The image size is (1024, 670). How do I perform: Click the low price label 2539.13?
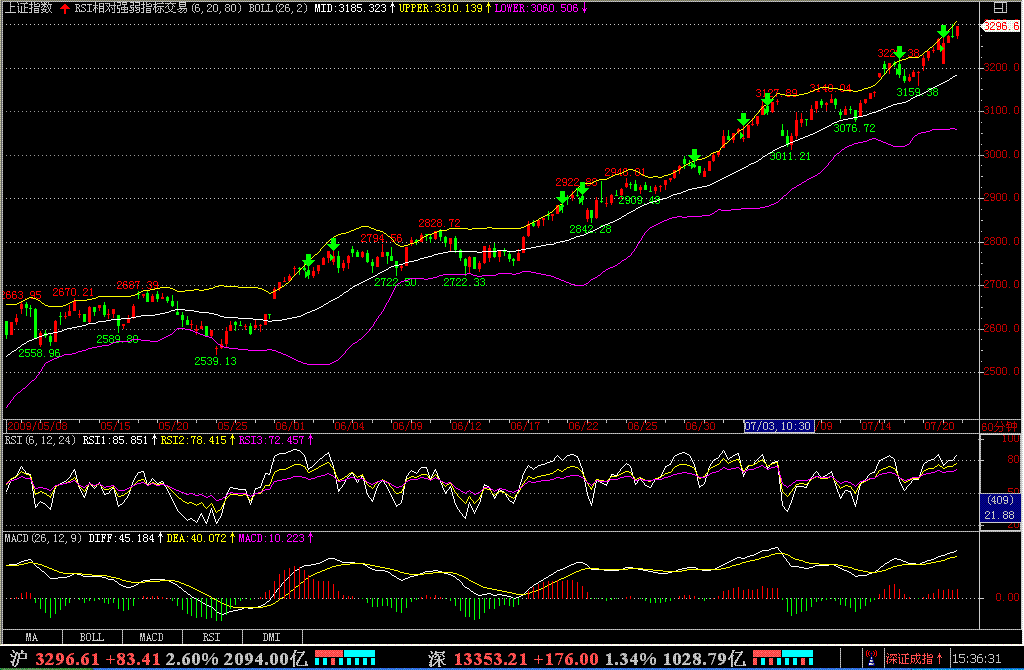[x=216, y=361]
